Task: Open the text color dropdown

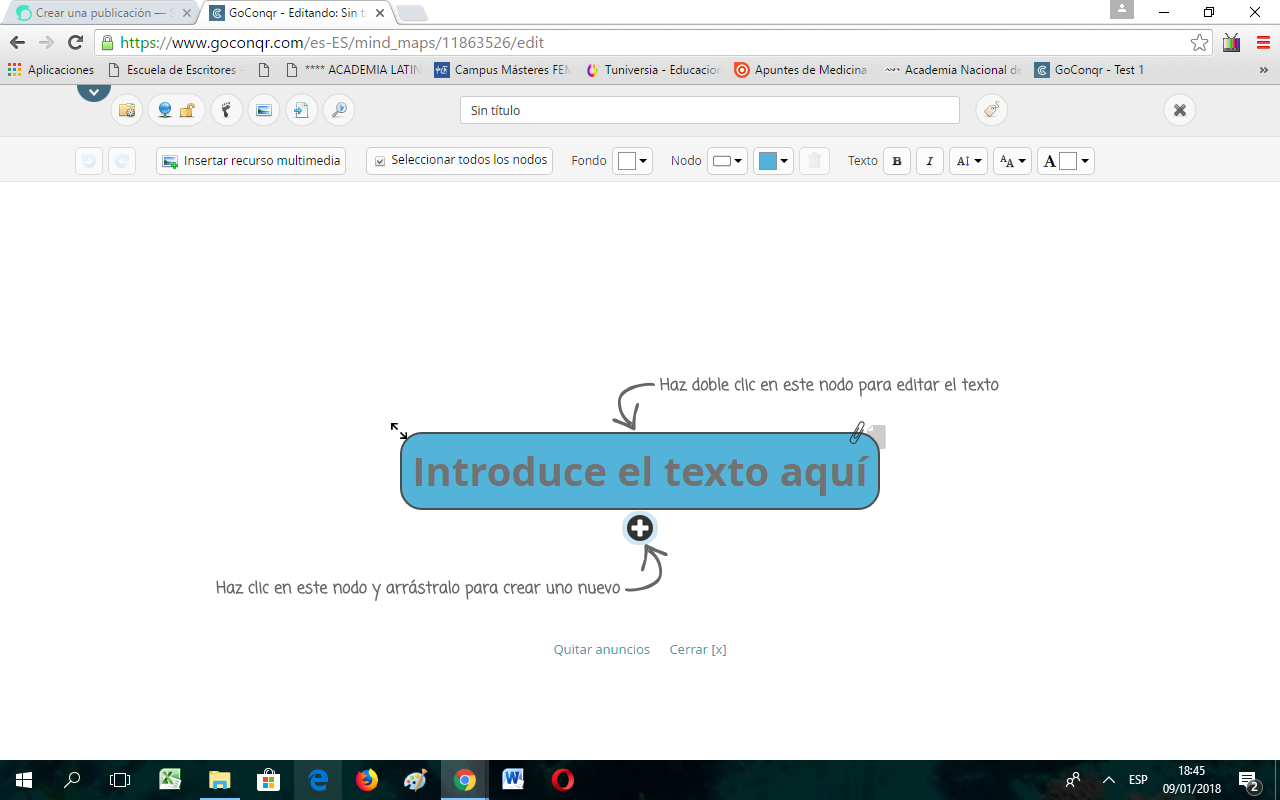Action: point(1066,161)
